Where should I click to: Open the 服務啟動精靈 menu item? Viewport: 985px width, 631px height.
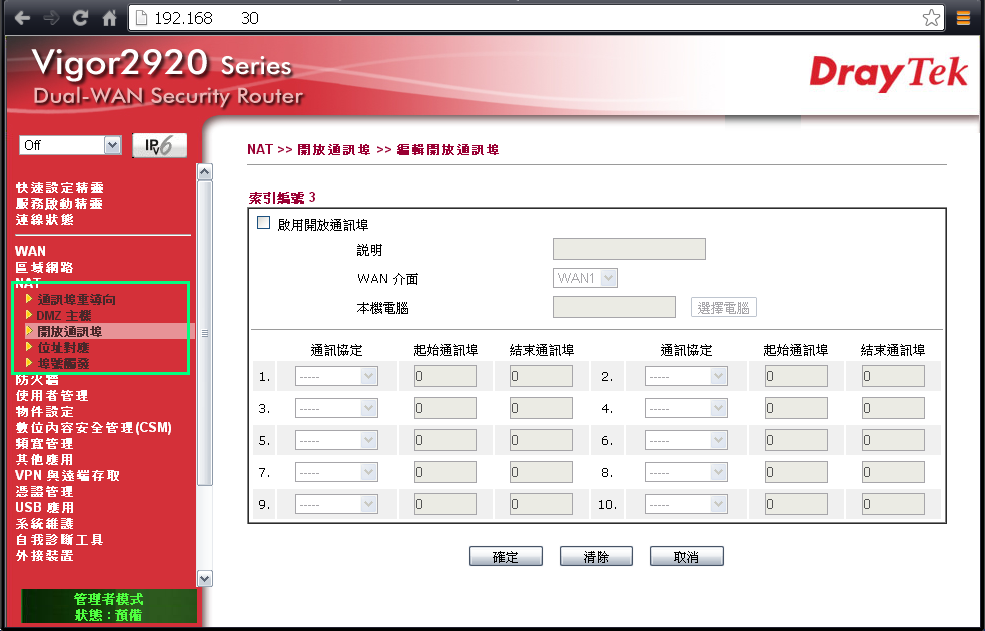(x=60, y=204)
